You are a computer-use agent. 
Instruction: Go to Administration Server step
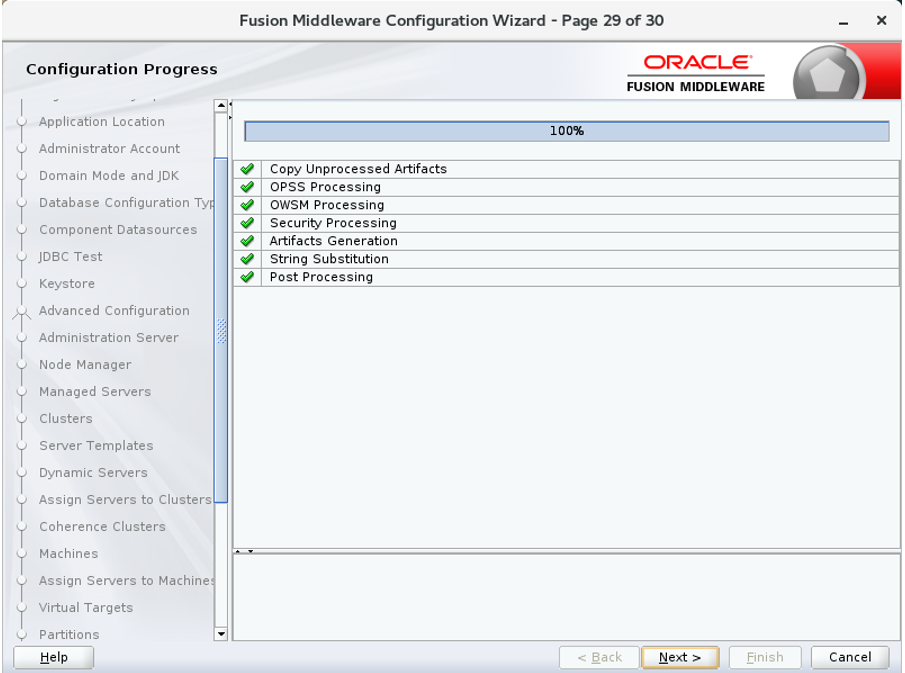tap(109, 338)
